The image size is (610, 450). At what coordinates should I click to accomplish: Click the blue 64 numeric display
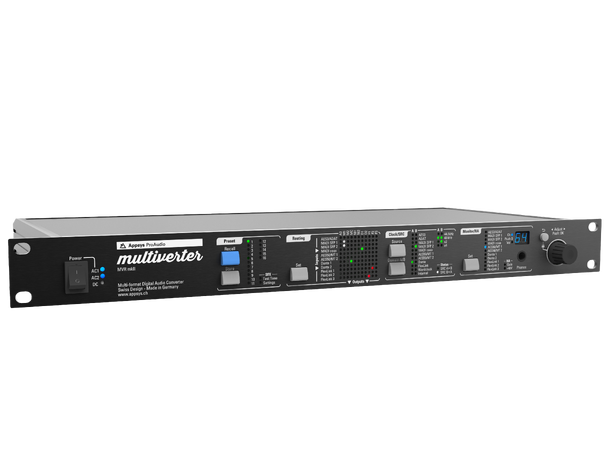(522, 238)
